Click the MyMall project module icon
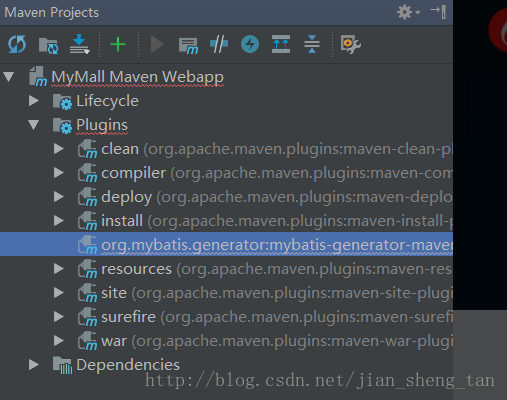 (x=38, y=76)
